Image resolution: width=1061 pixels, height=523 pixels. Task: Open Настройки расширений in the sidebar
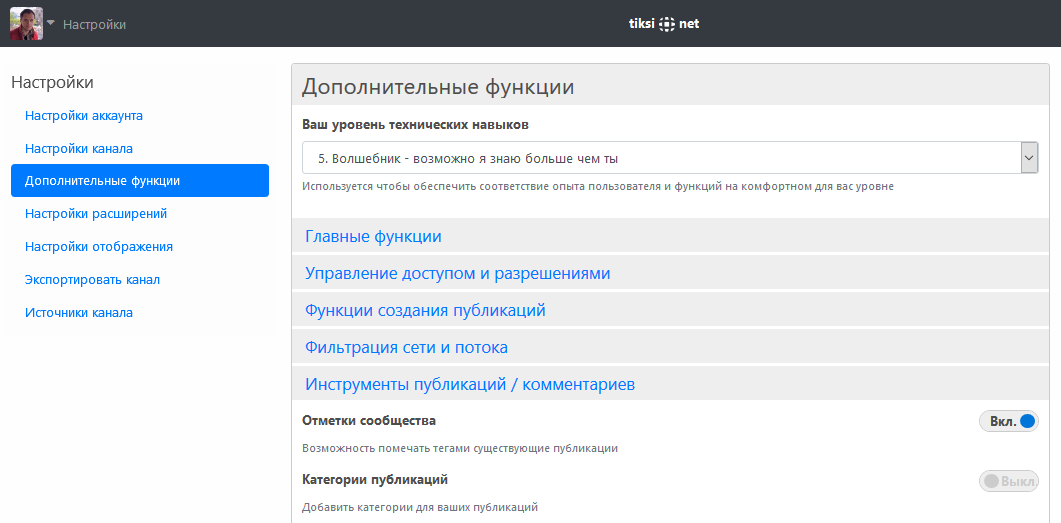(x=95, y=213)
